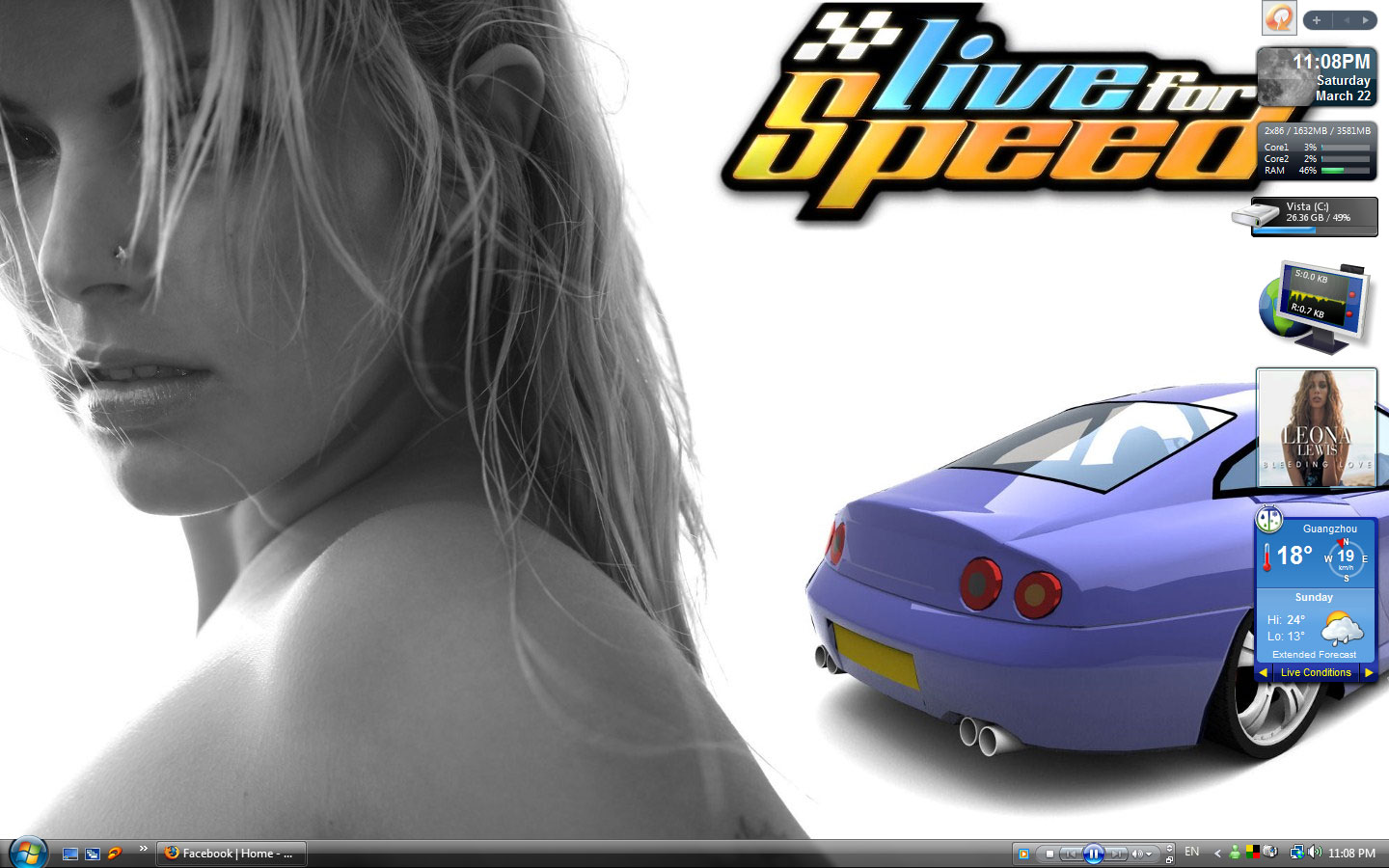The height and width of the screenshot is (868, 1389).
Task: Click the Vista (C:) disk usage bar
Action: click(1314, 231)
